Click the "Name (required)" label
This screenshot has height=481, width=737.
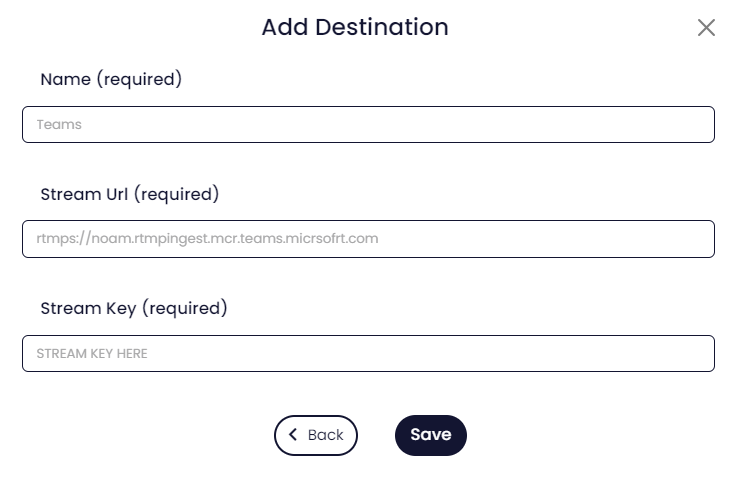click(x=111, y=79)
